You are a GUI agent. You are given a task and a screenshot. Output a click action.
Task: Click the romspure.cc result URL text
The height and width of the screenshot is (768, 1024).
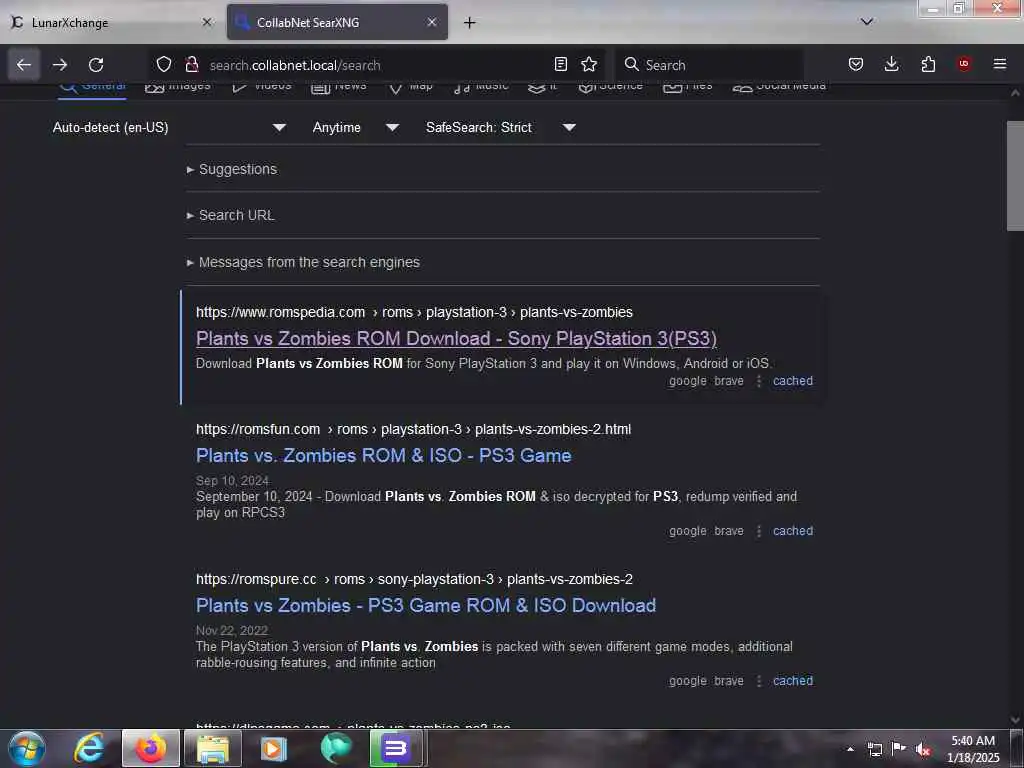[x=414, y=579]
